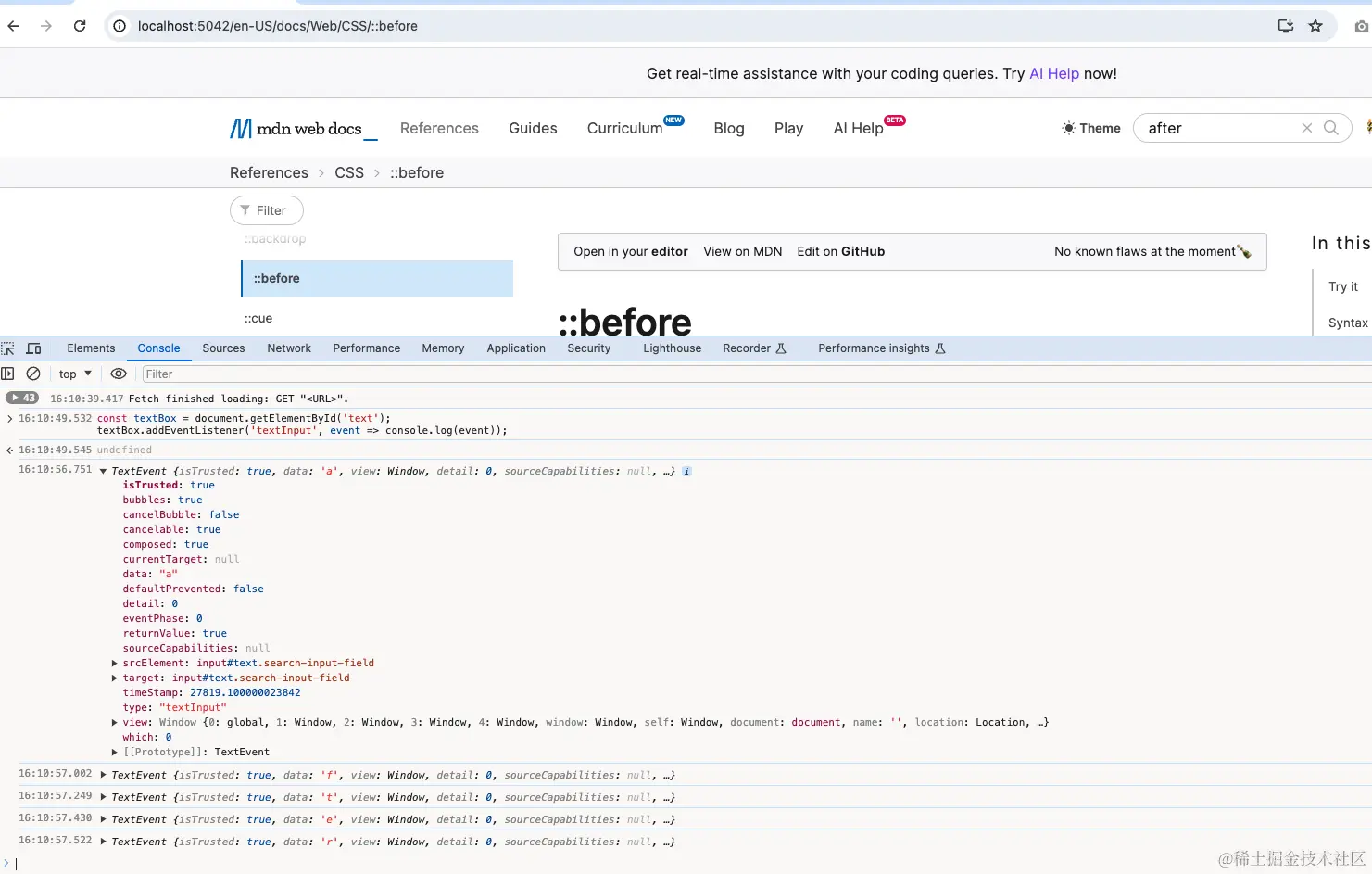
Task: Expand the TextEvent with data 't'
Action: pyautogui.click(x=103, y=797)
